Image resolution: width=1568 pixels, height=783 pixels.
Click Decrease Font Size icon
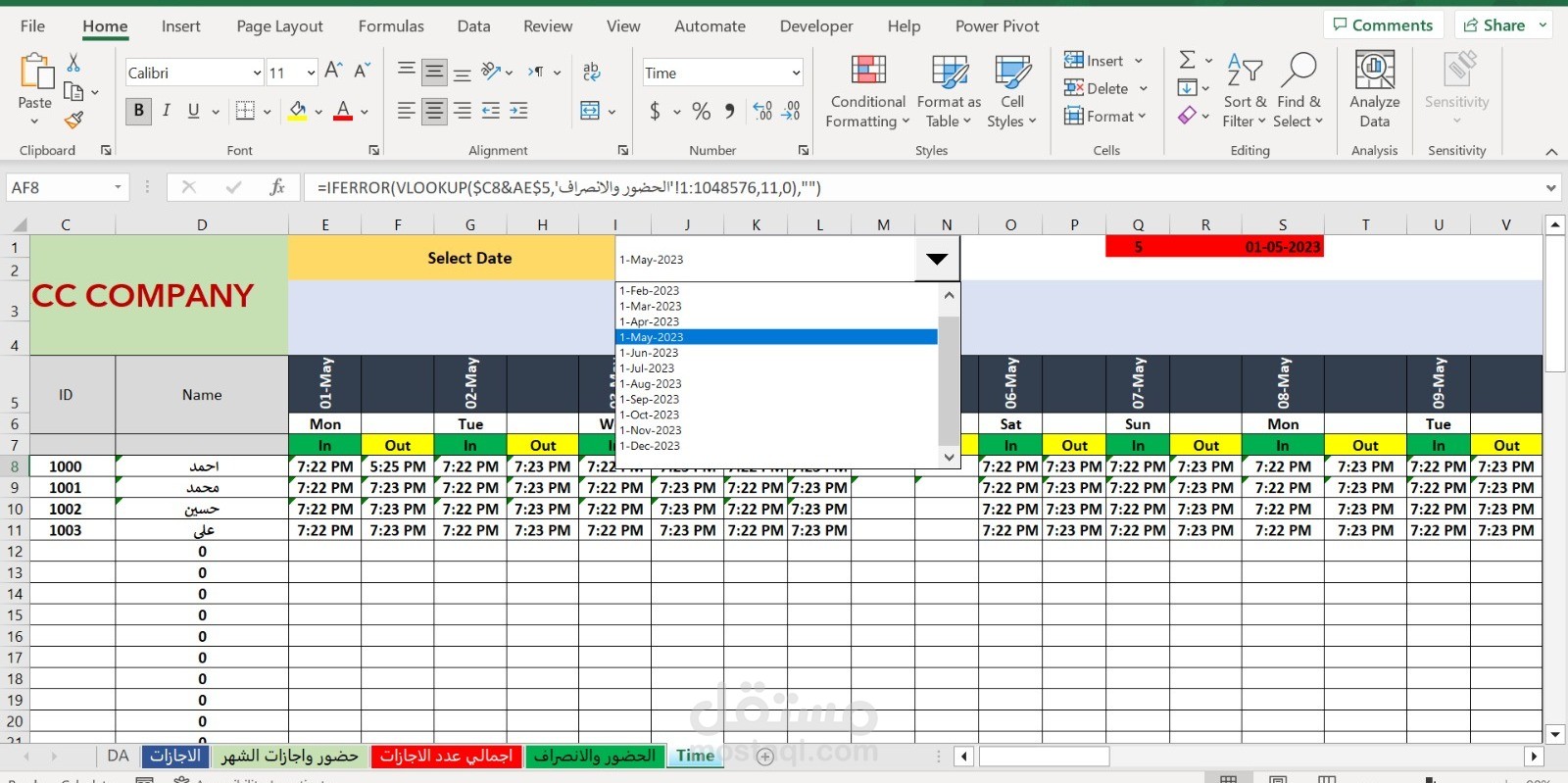362,72
